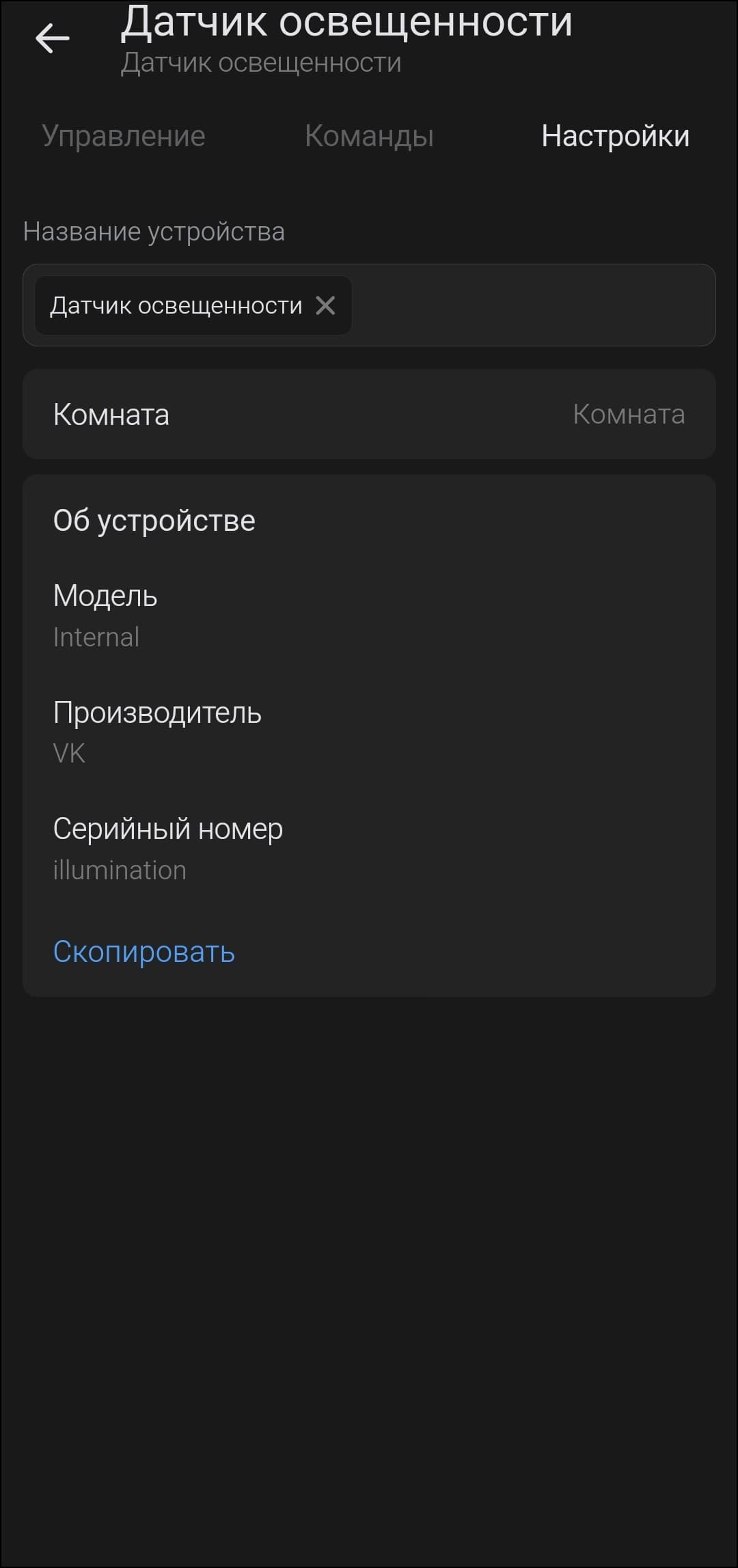The height and width of the screenshot is (1568, 738).
Task: Select the VK manufacturer value
Action: [69, 754]
